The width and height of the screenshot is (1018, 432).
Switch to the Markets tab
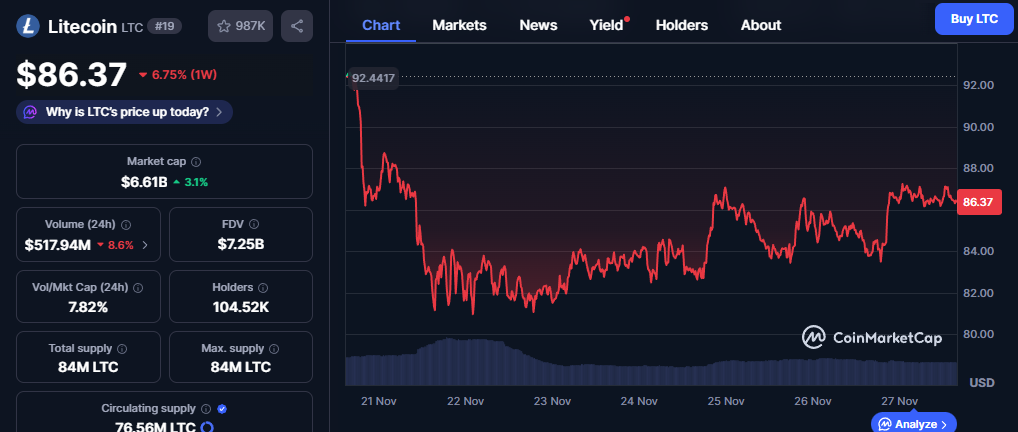click(459, 25)
